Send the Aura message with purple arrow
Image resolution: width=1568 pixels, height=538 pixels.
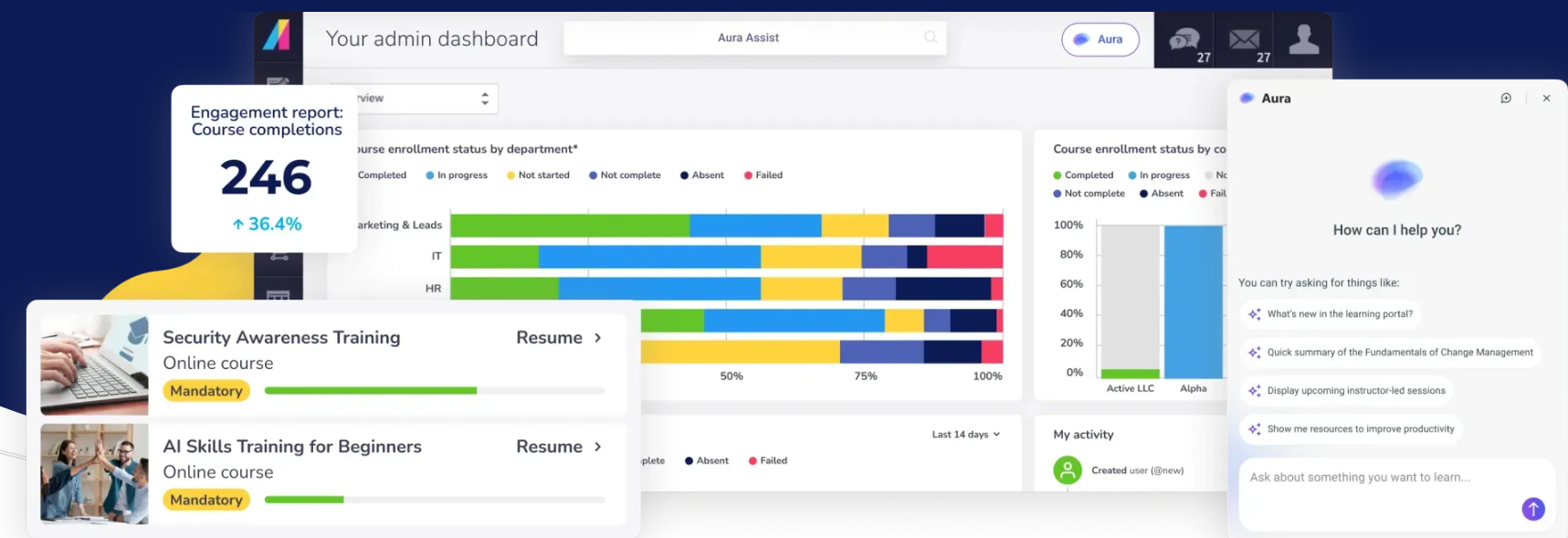pos(1533,509)
